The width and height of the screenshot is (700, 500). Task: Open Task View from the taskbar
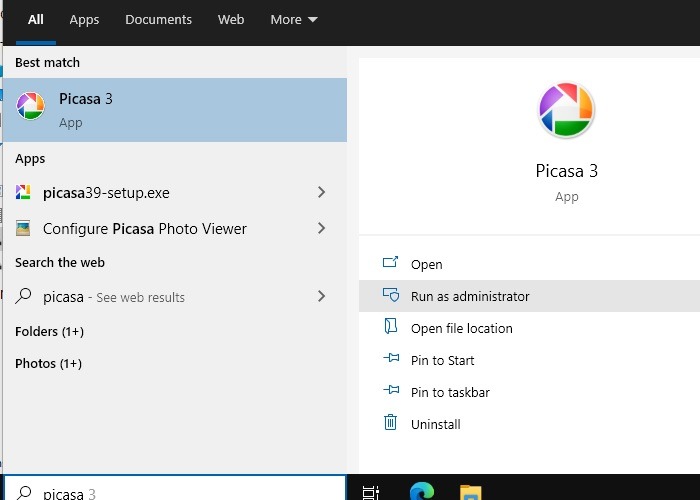371,492
